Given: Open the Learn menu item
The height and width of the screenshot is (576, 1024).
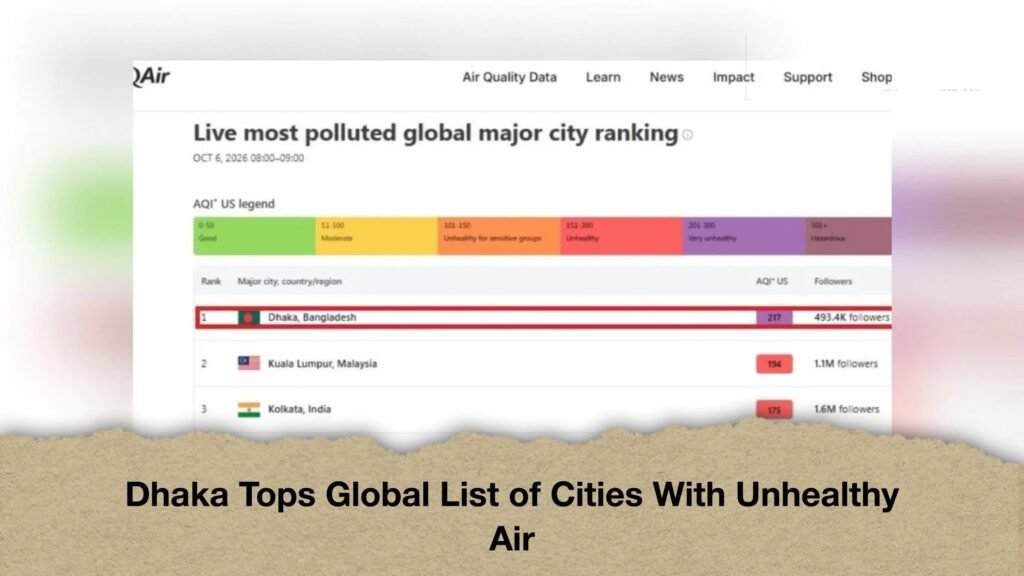Looking at the screenshot, I should point(603,77).
